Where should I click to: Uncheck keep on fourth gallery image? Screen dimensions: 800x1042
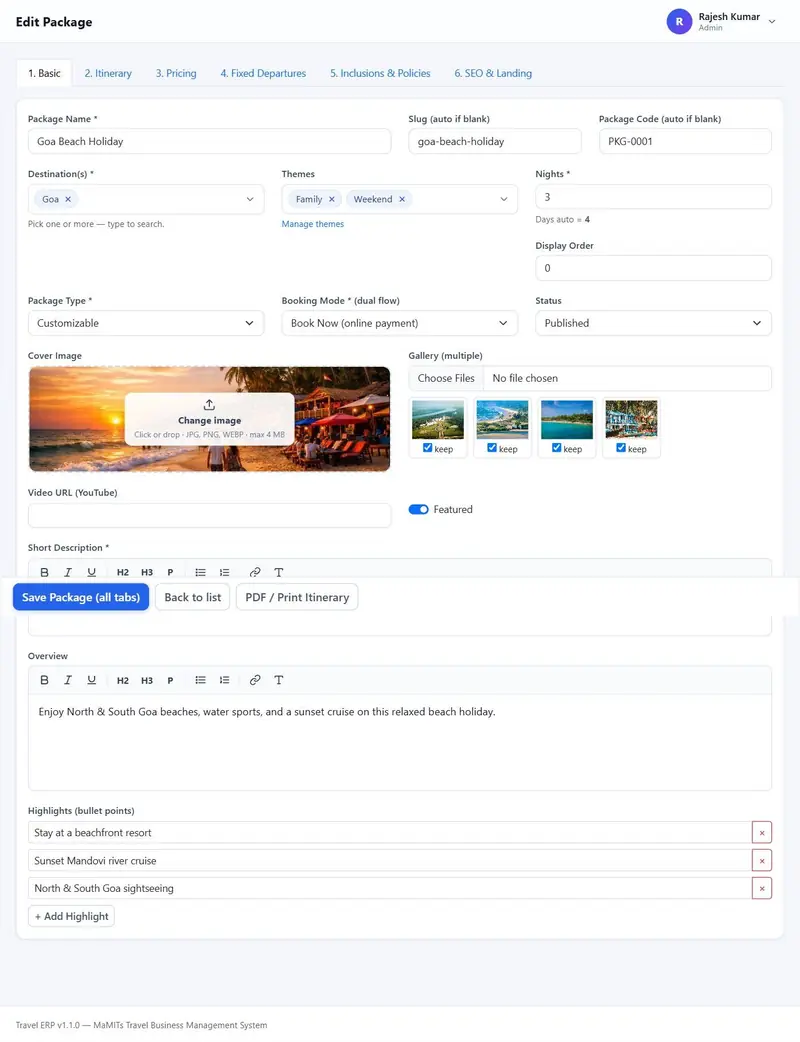click(x=621, y=448)
